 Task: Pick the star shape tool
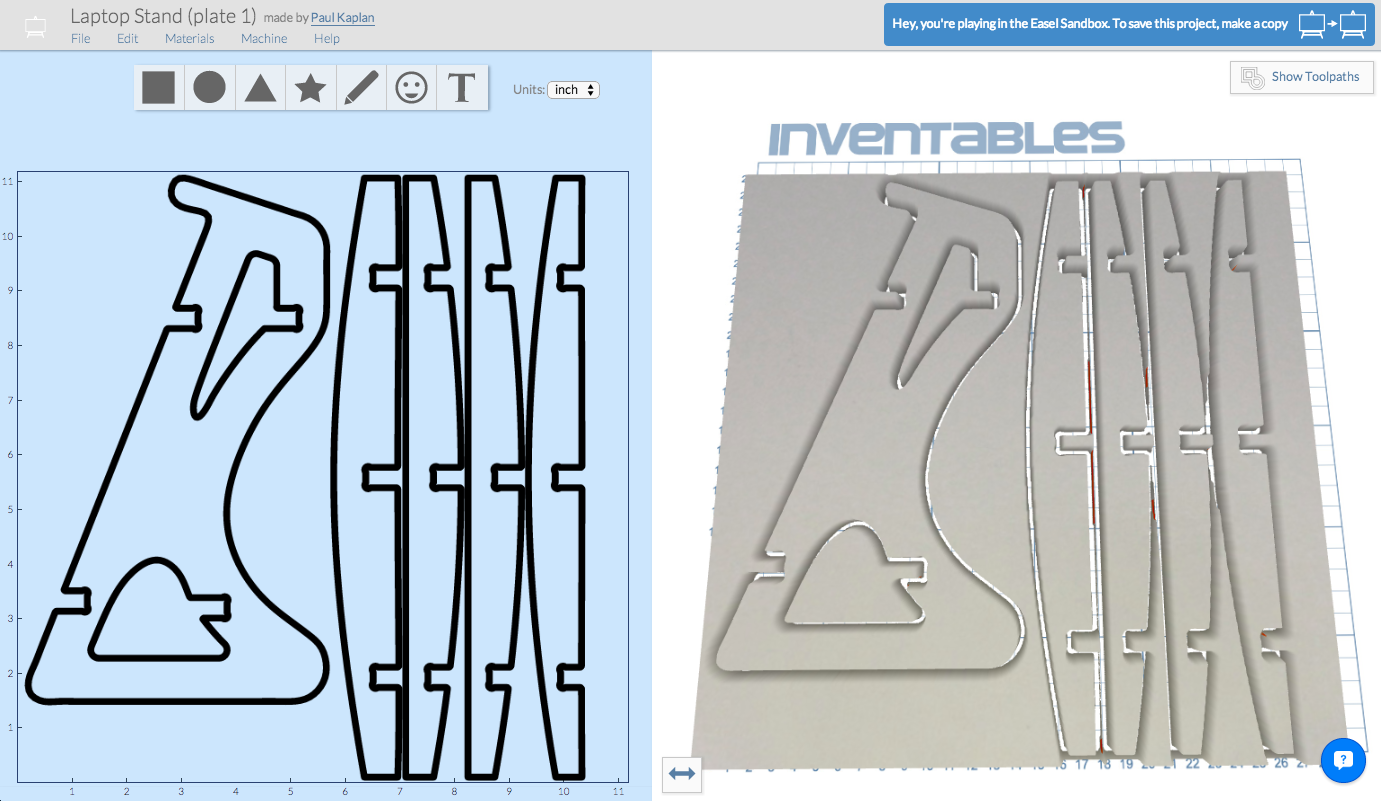310,88
